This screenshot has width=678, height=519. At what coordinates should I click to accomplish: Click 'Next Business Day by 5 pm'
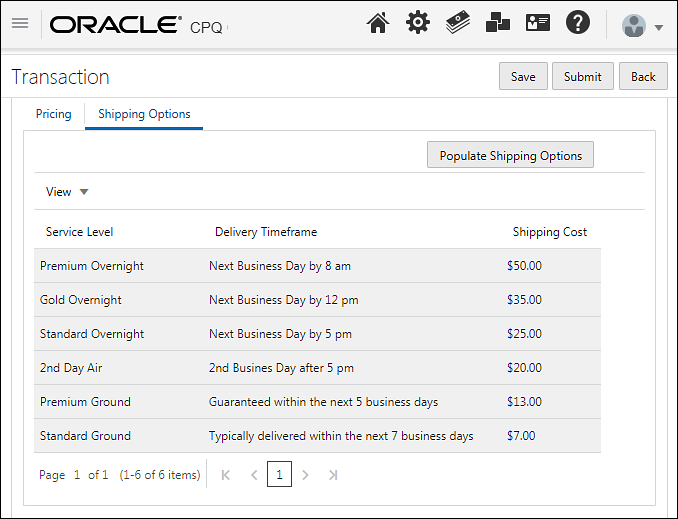coord(280,334)
